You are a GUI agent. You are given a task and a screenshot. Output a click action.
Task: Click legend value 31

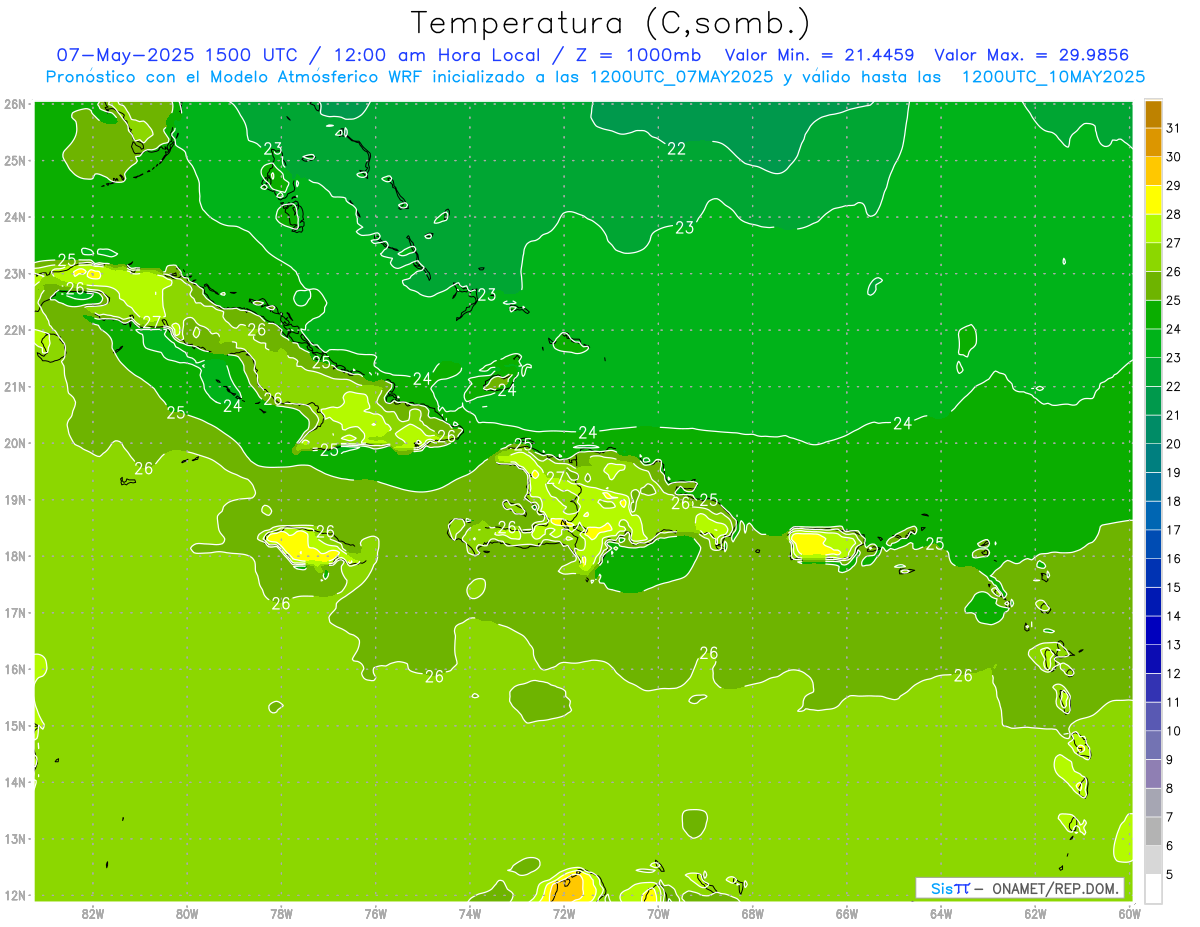point(1173,128)
